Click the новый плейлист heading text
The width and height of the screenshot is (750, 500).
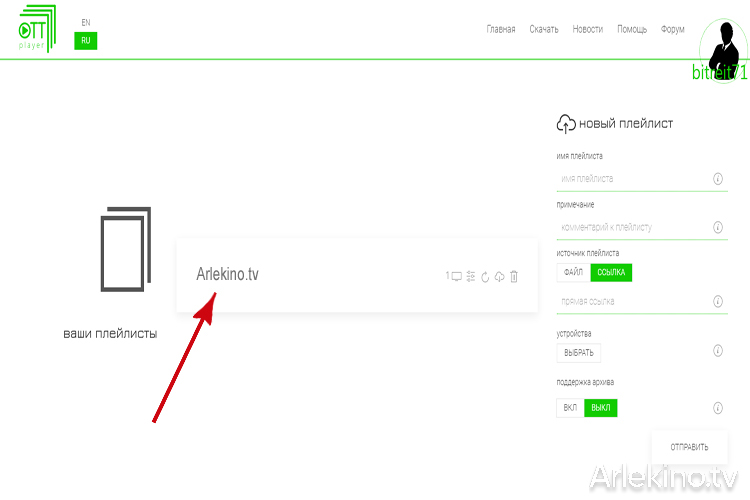pos(626,123)
